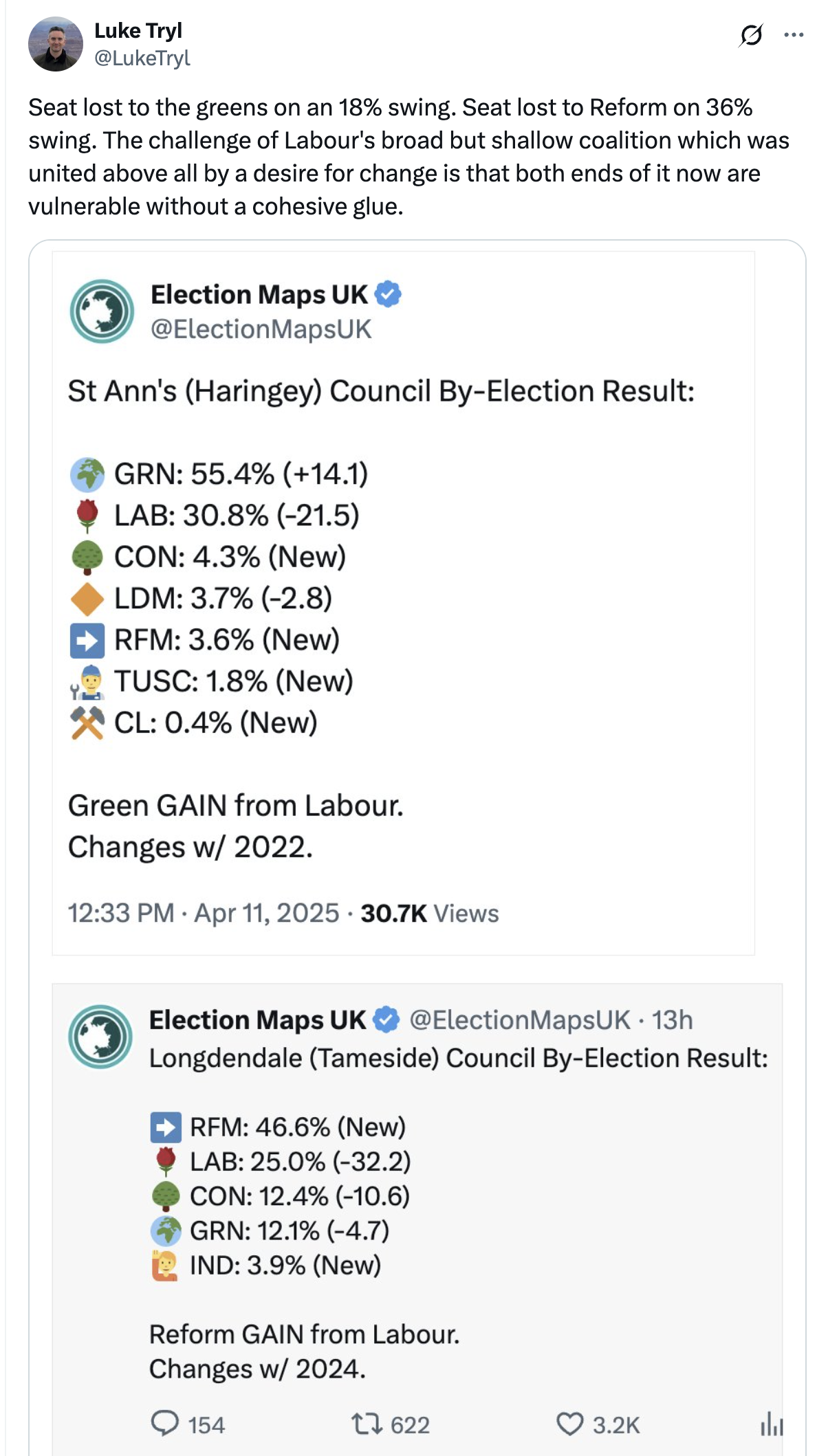Viewport: 828px width, 1456px height.
Task: Open the 13h timestamp on Longdendale tweet
Action: point(672,1020)
